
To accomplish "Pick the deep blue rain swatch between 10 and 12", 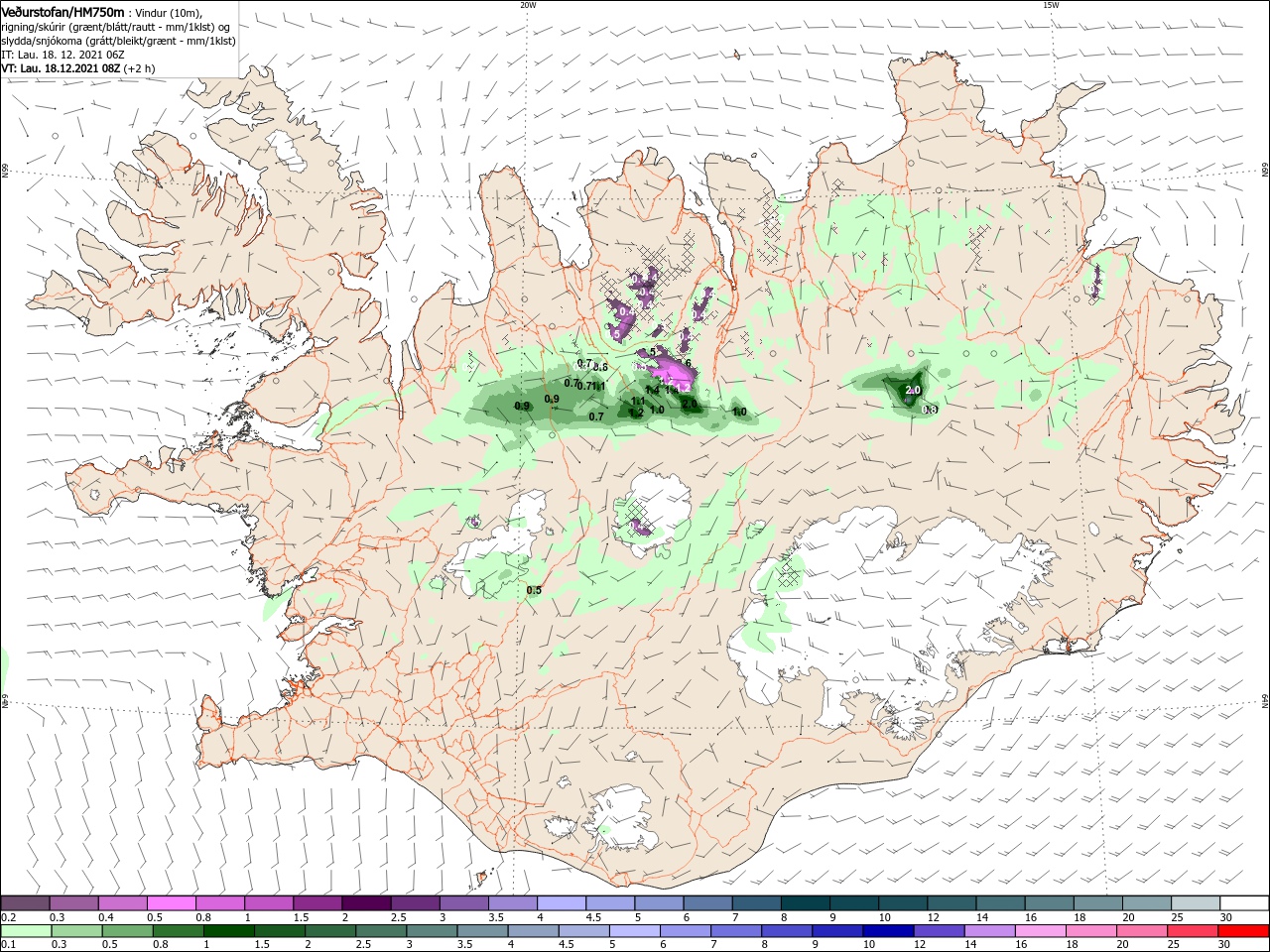I will (888, 931).
